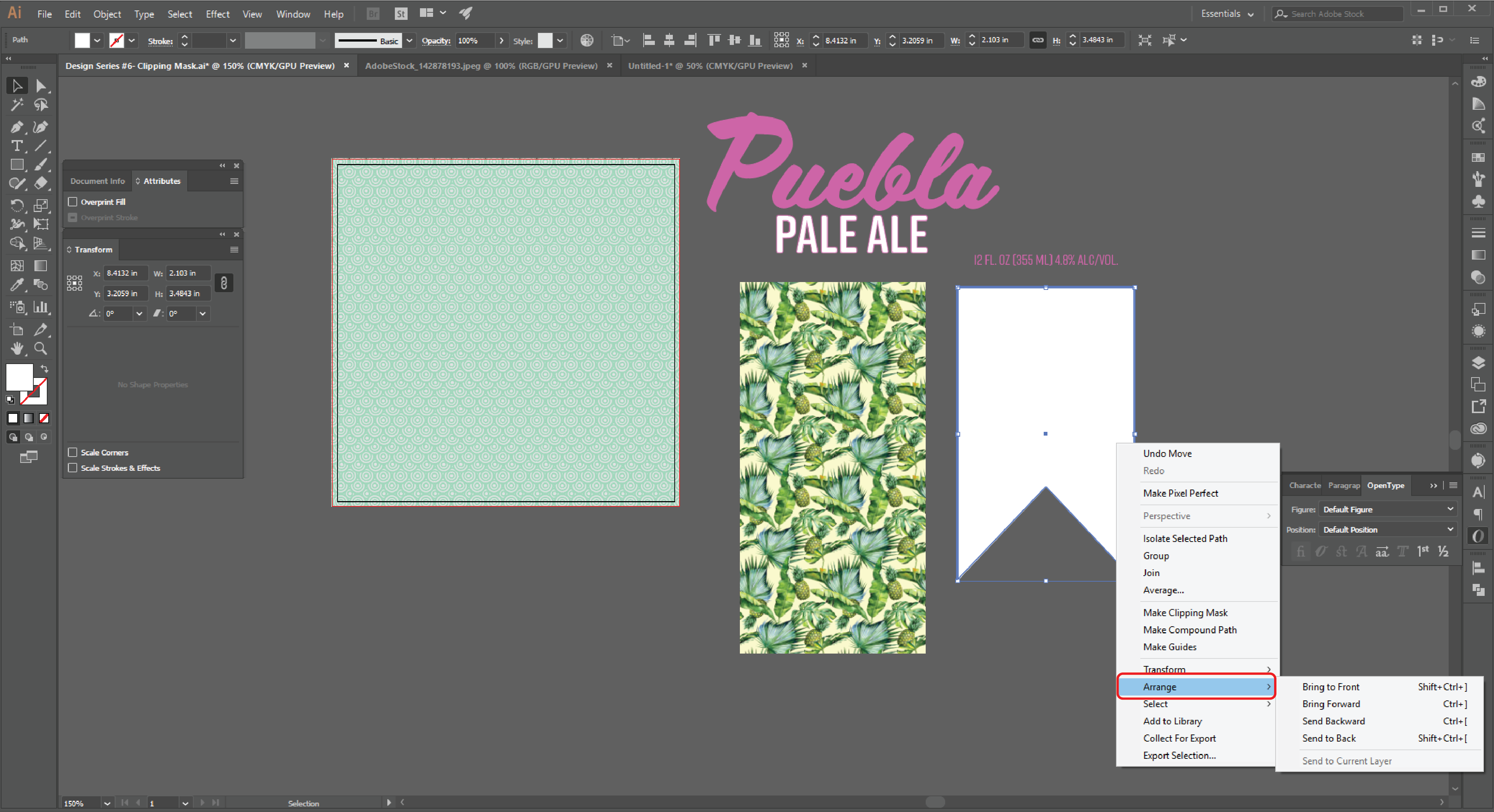Switch to Gradient fill mode
Screen dimensions: 1494x812
[28, 418]
